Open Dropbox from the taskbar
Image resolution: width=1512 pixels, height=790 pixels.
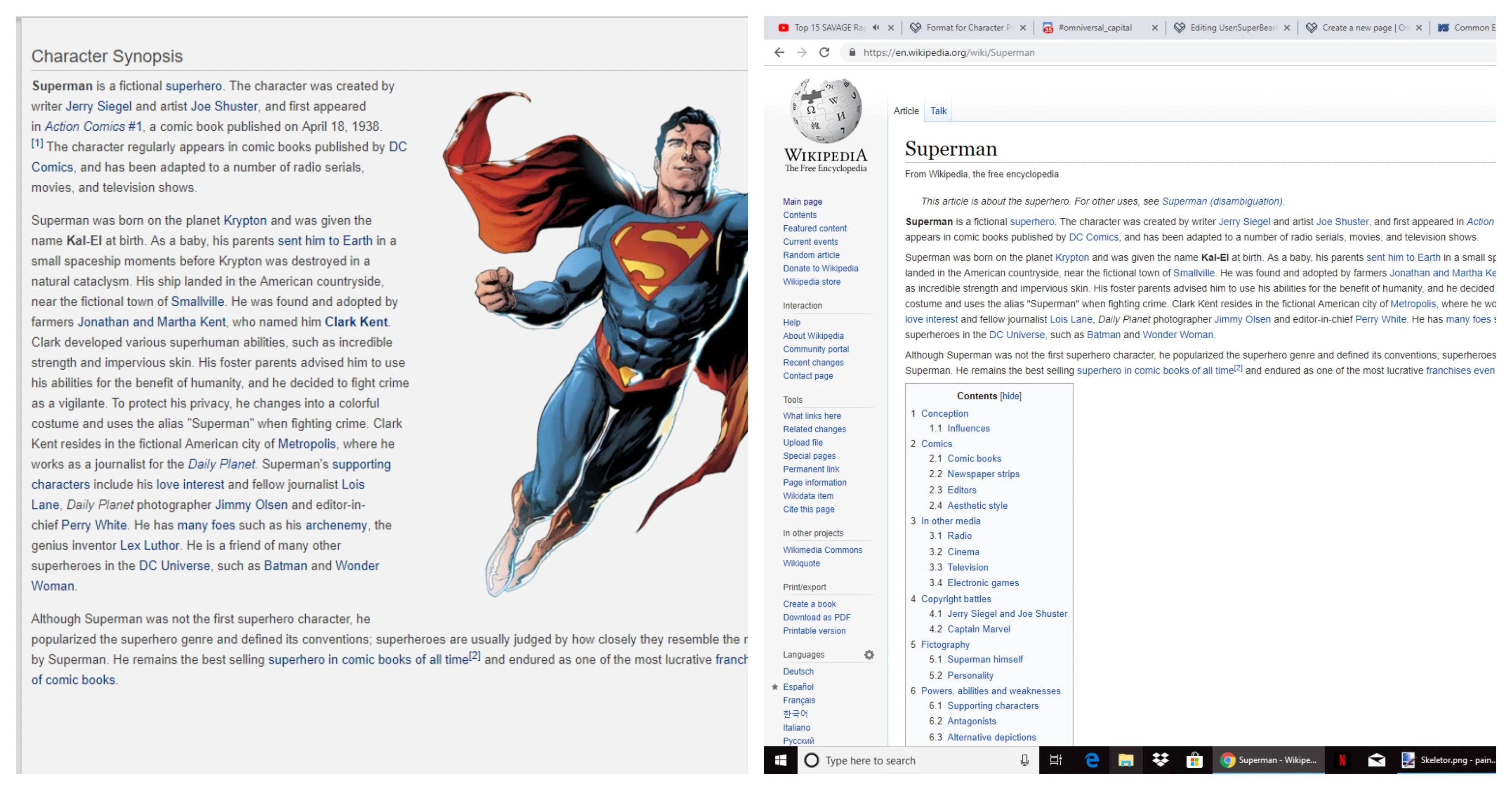coord(1160,760)
